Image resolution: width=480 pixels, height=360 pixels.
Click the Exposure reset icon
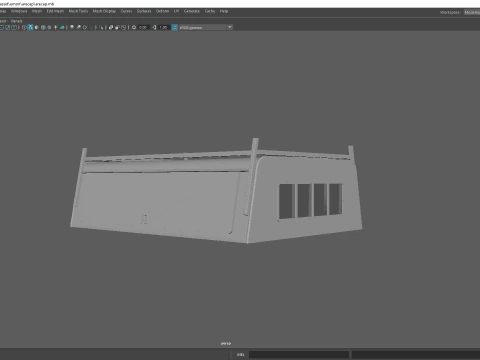click(x=134, y=27)
